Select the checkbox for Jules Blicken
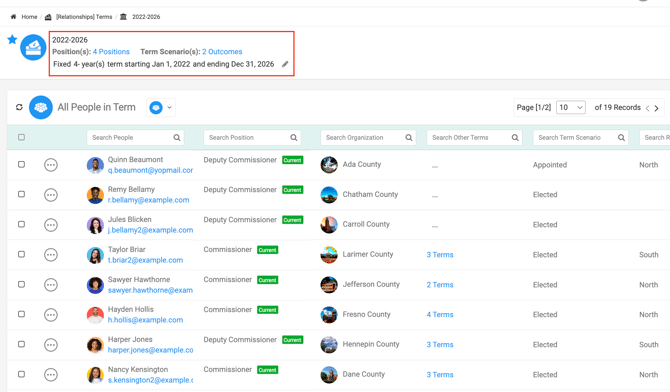 (x=21, y=224)
